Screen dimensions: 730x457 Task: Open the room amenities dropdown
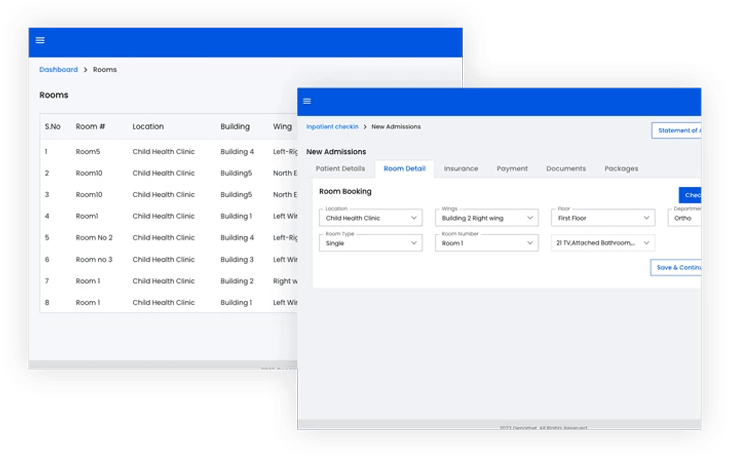pyautogui.click(x=603, y=243)
